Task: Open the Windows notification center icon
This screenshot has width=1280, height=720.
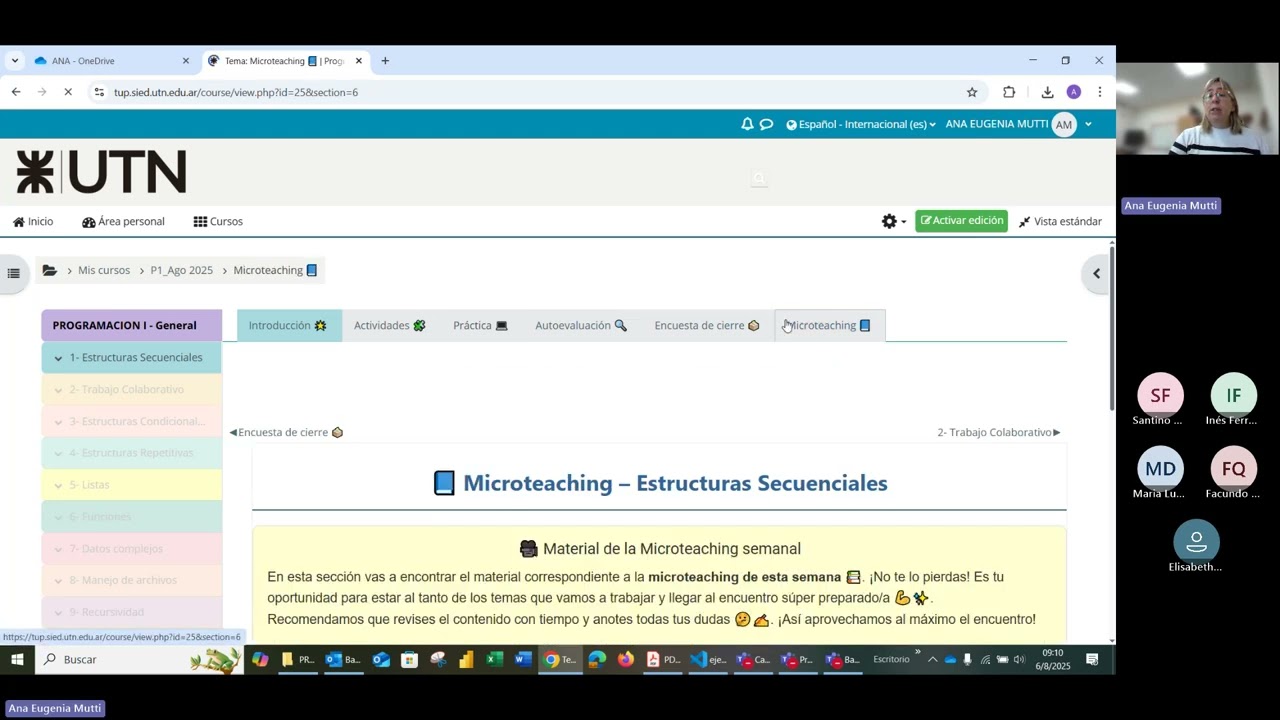Action: click(1092, 659)
